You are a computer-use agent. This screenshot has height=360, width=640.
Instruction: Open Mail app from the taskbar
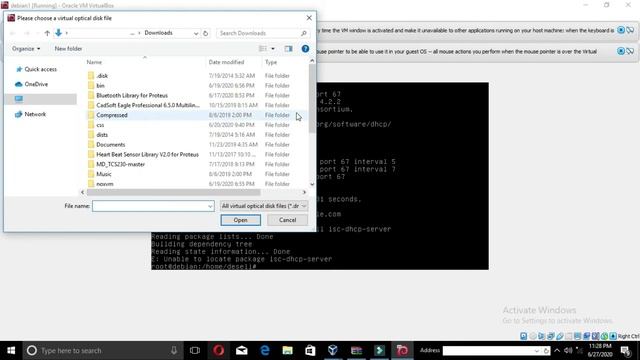click(x=242, y=350)
